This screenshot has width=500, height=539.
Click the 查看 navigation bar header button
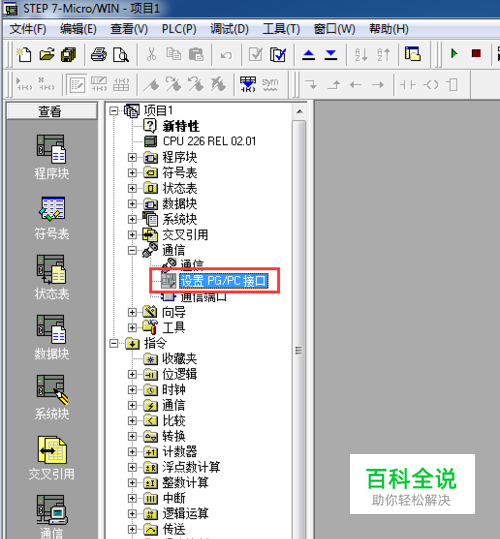tap(52, 111)
